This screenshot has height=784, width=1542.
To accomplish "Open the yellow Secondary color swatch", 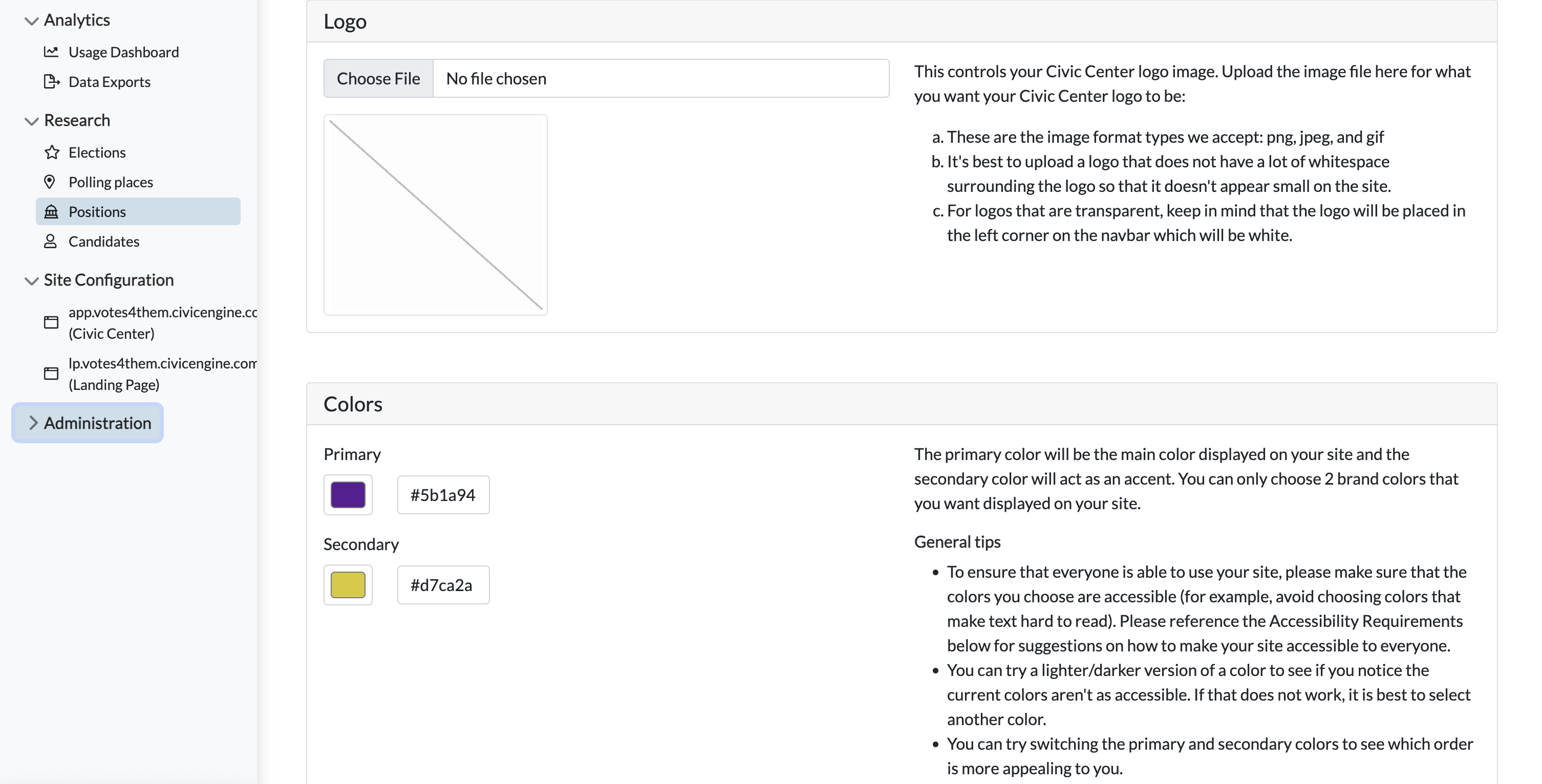I will [x=348, y=585].
